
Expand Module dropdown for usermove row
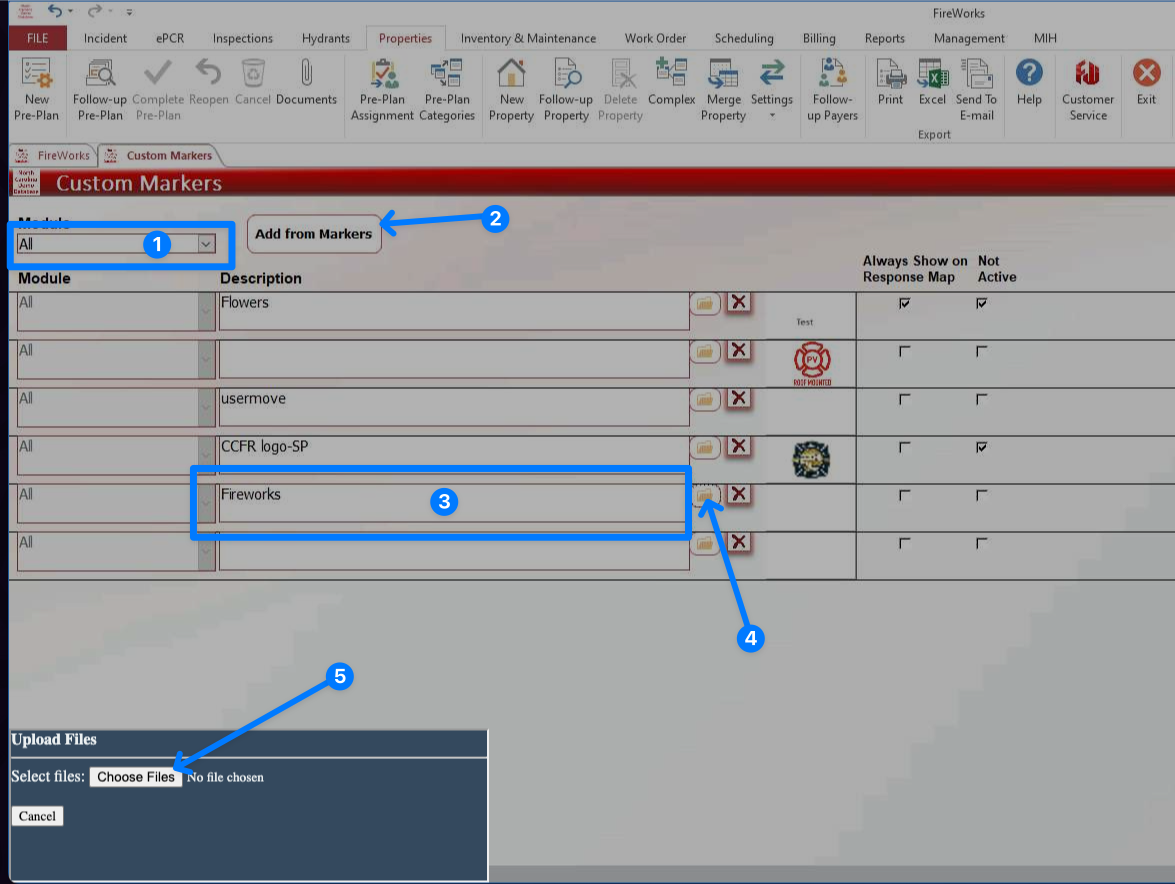[x=206, y=407]
